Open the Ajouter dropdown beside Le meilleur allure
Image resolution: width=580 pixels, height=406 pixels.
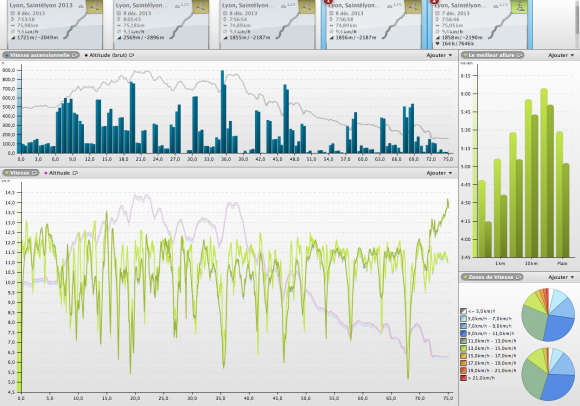[x=561, y=55]
